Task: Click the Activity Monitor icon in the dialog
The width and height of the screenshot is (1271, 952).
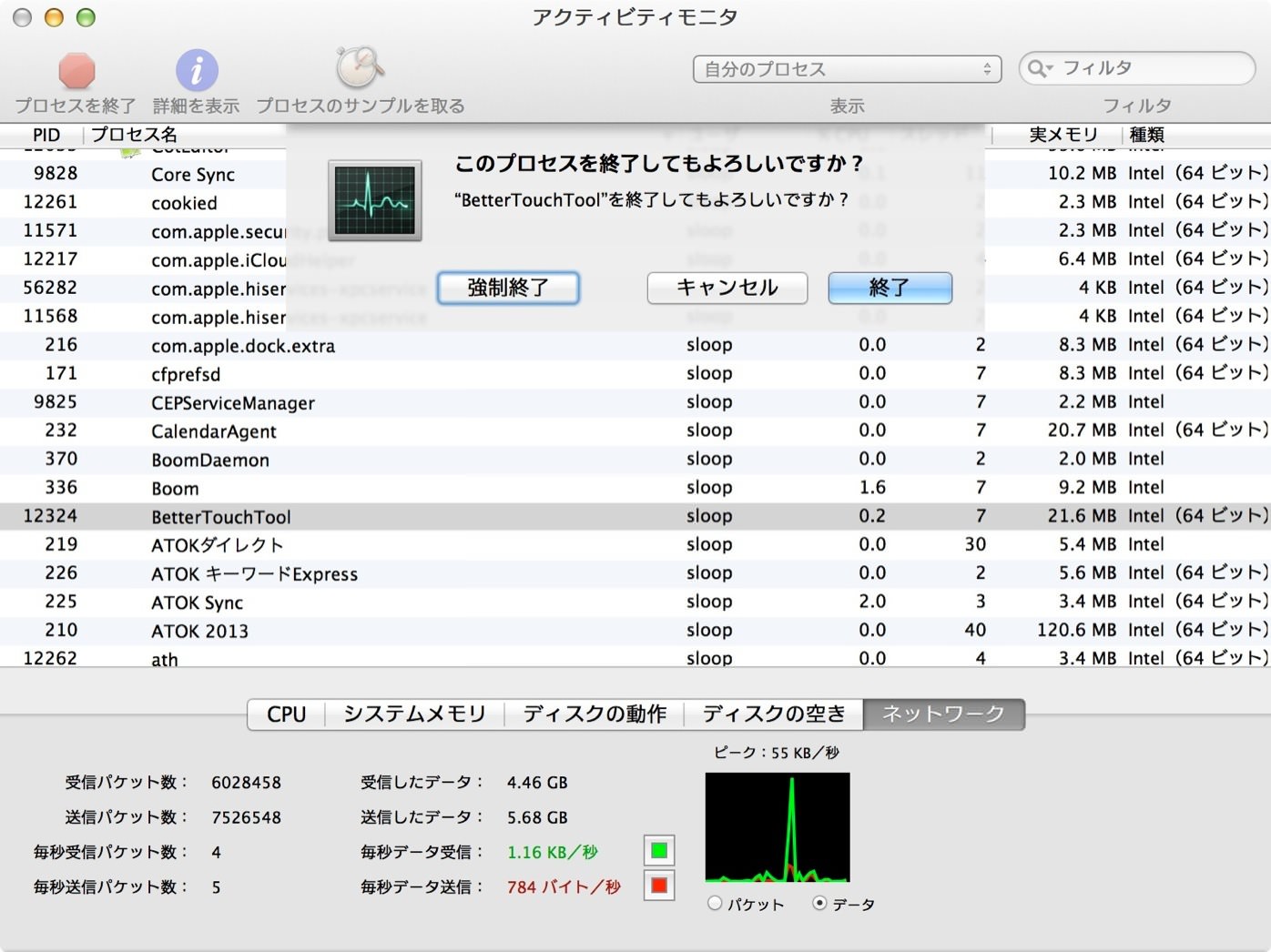Action: pyautogui.click(x=375, y=200)
